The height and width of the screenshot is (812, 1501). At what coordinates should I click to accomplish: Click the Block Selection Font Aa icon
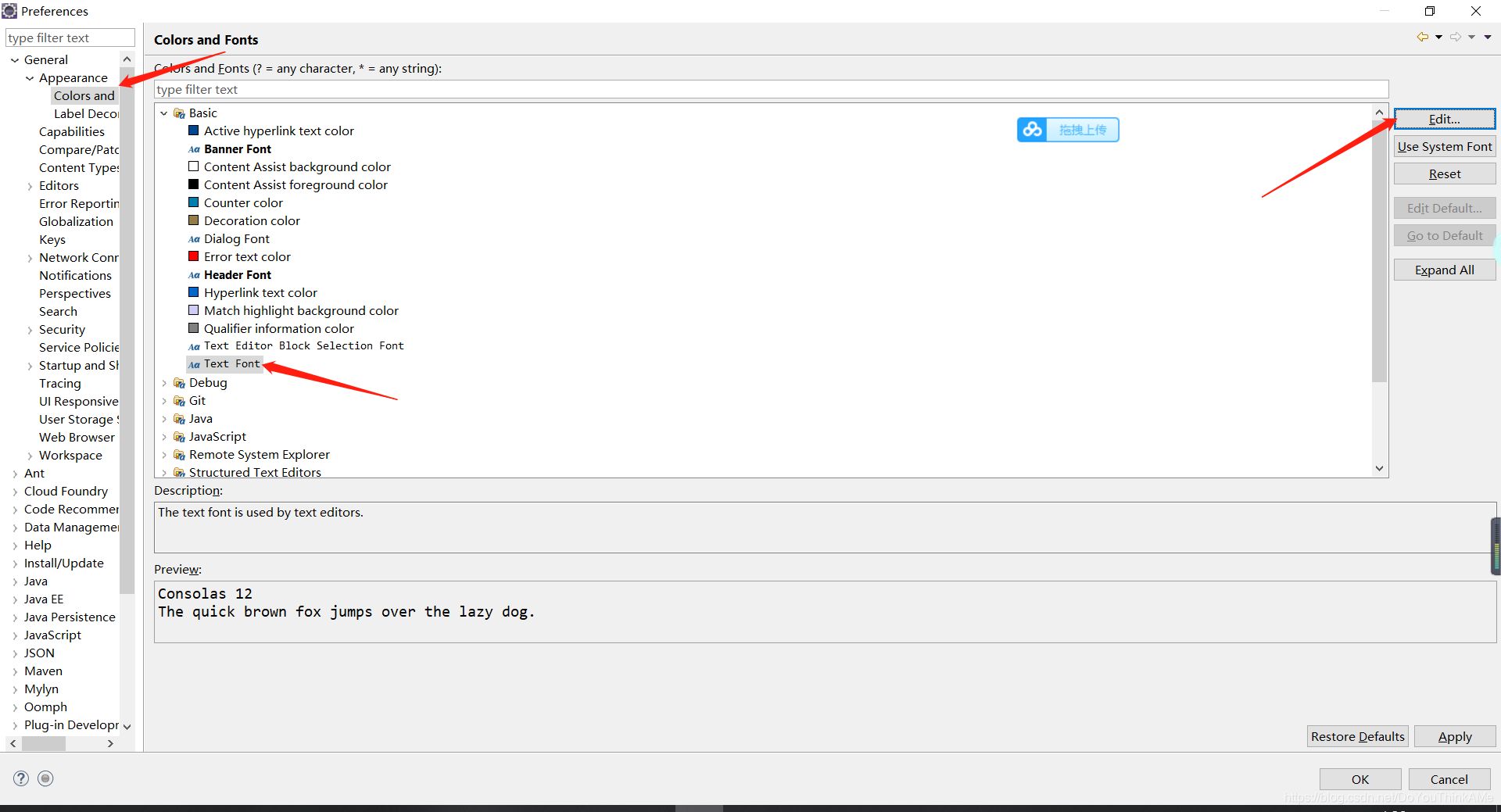(194, 346)
